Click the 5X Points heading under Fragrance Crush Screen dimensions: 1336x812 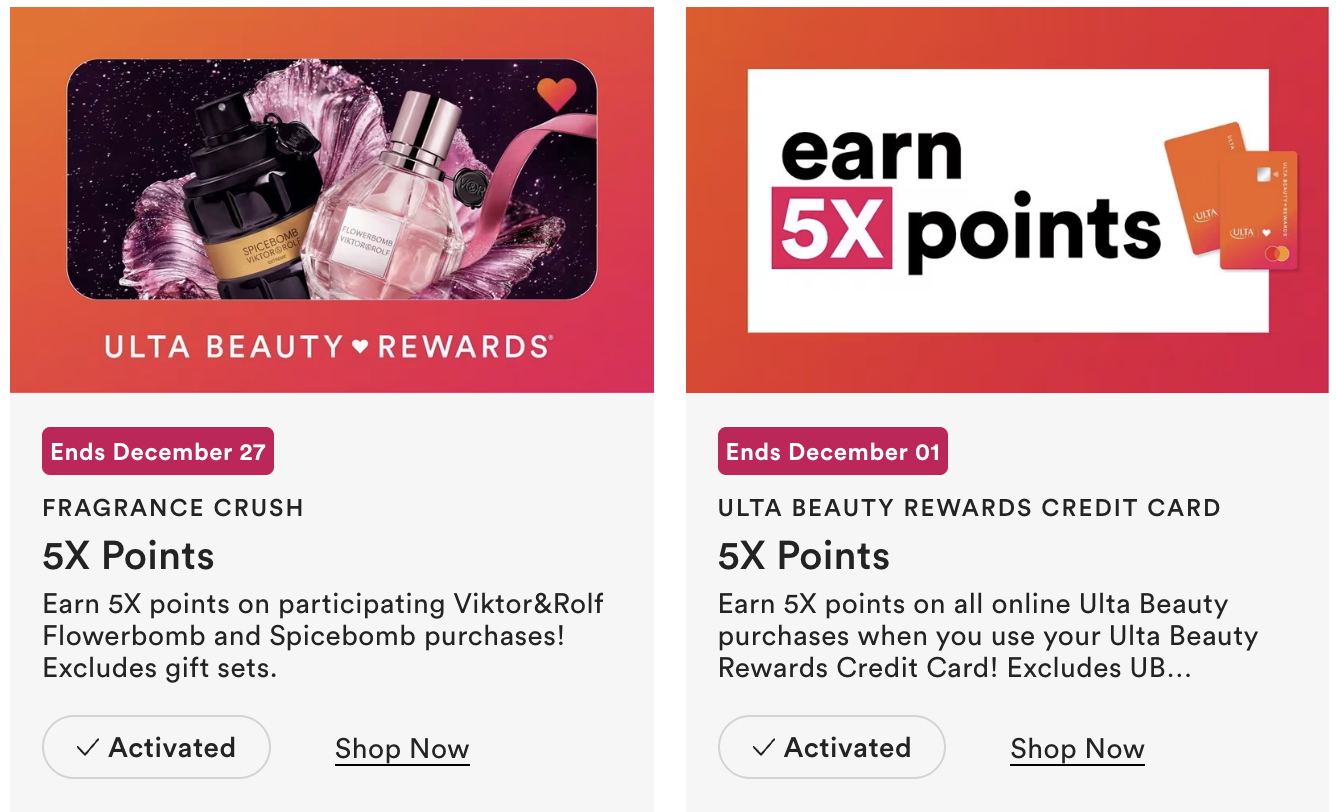click(129, 556)
